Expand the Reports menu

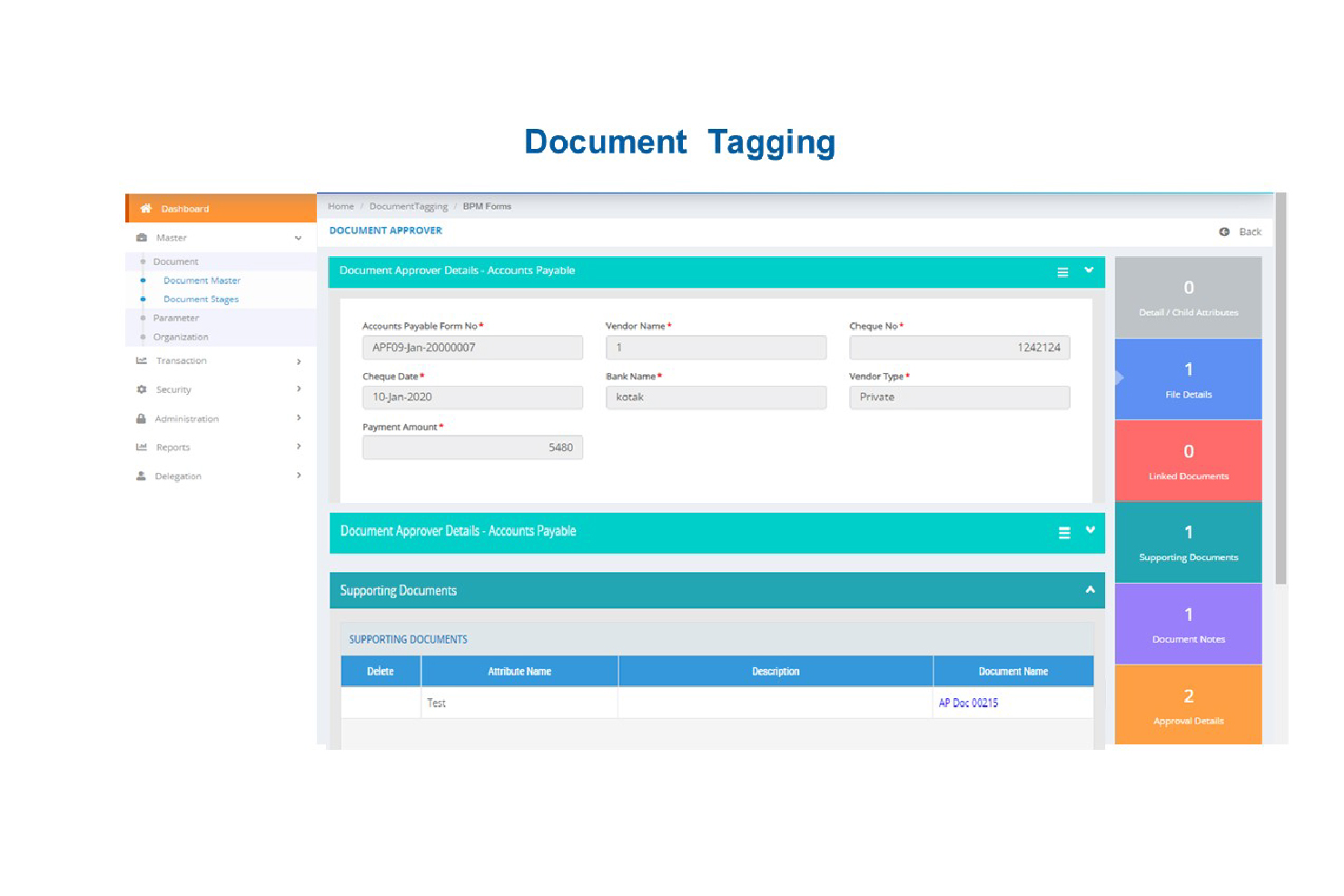299,447
